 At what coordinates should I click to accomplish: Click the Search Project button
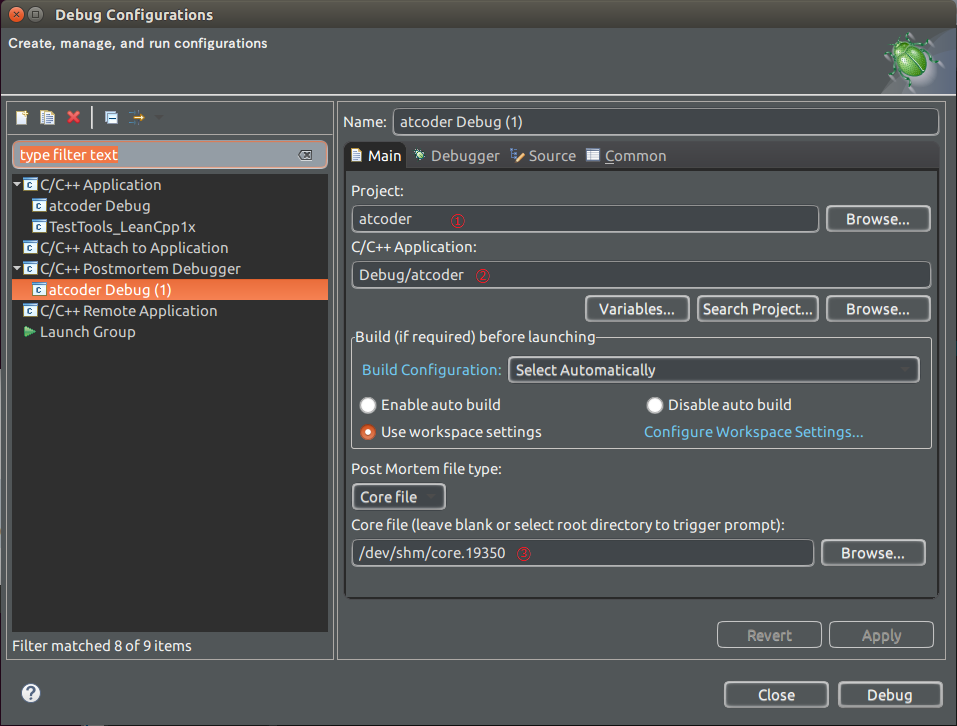tap(757, 308)
